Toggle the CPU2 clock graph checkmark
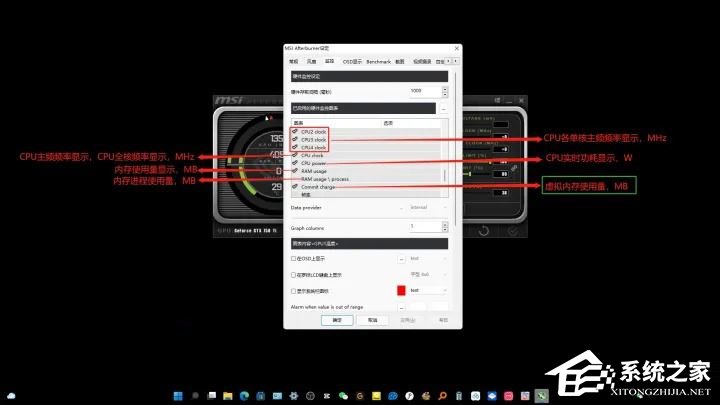Image resolution: width=720 pixels, height=405 pixels. (295, 131)
